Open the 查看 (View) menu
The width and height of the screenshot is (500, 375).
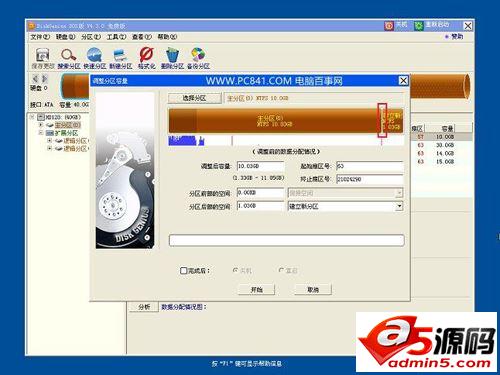coord(142,37)
